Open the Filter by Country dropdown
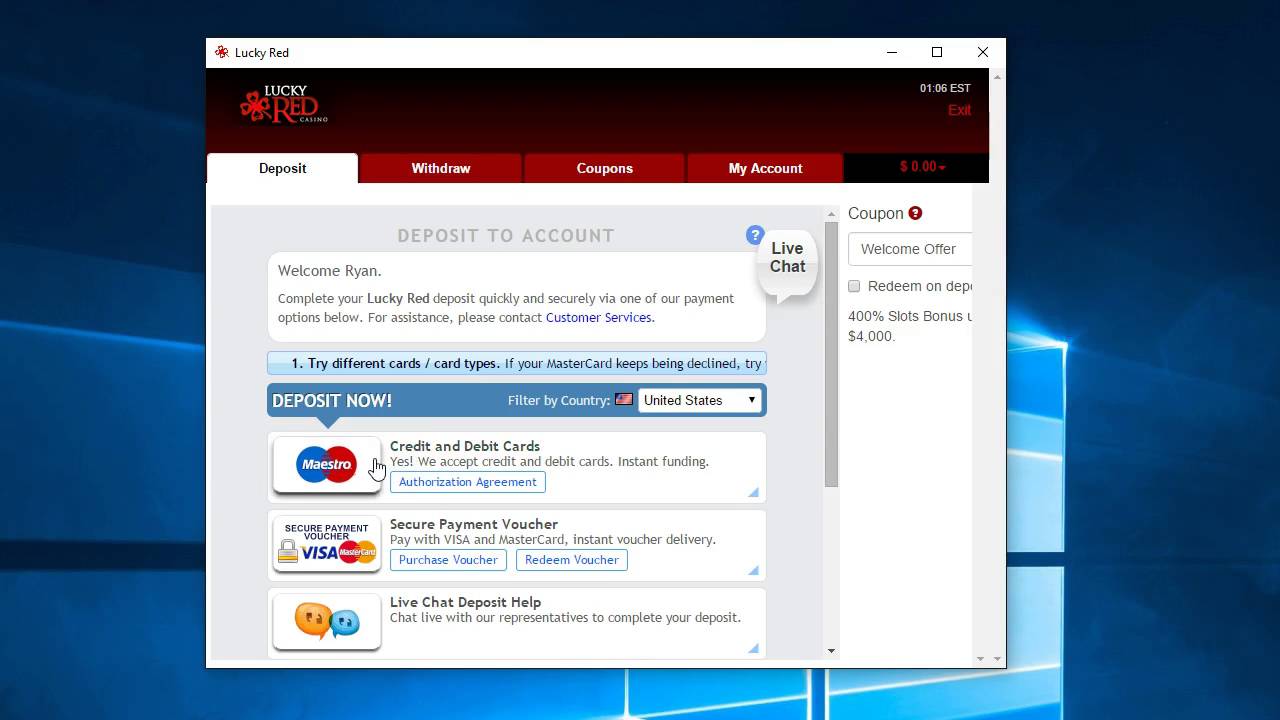This screenshot has height=720, width=1280. click(700, 400)
